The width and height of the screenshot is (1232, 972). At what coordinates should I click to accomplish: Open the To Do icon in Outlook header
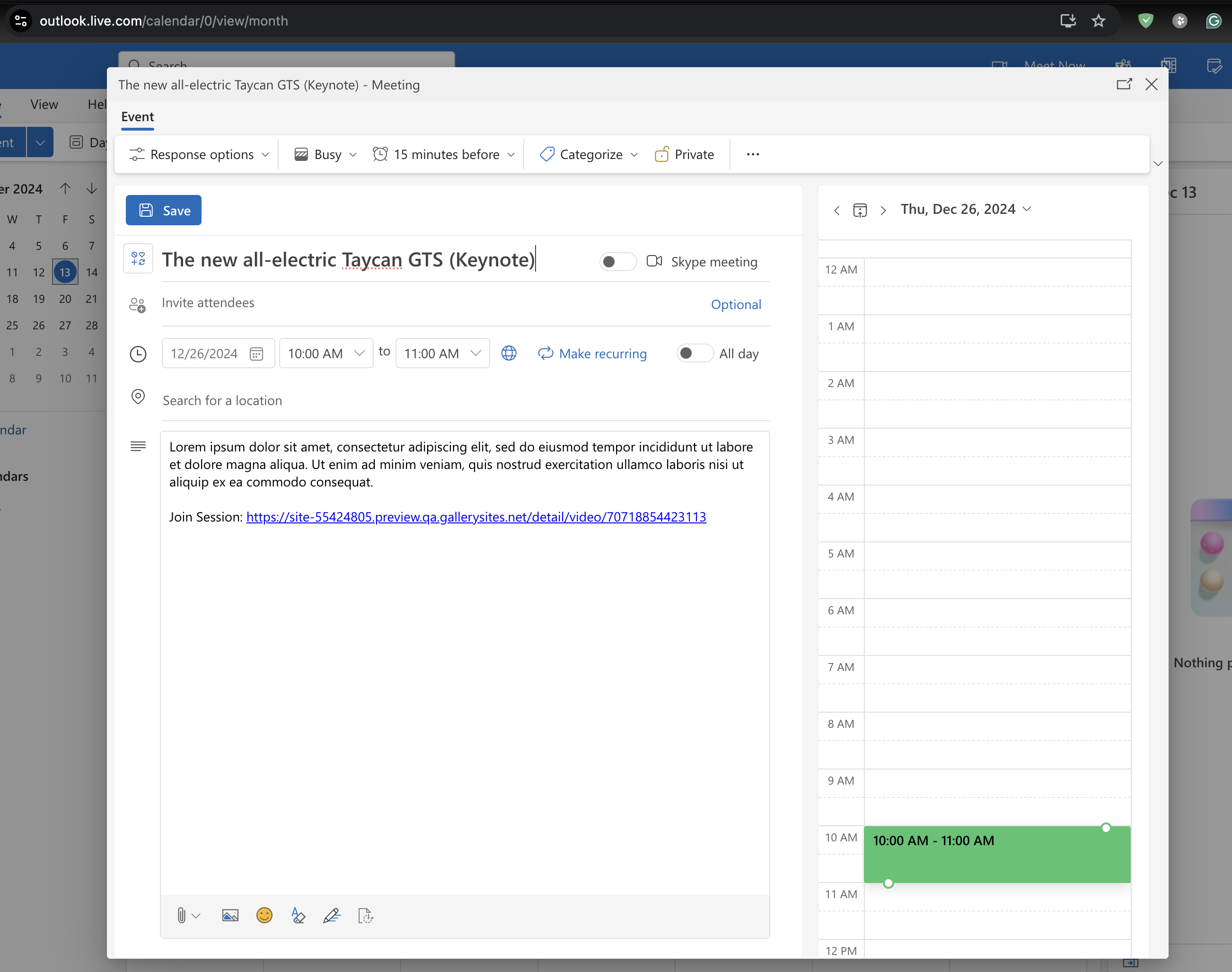coord(1214,66)
